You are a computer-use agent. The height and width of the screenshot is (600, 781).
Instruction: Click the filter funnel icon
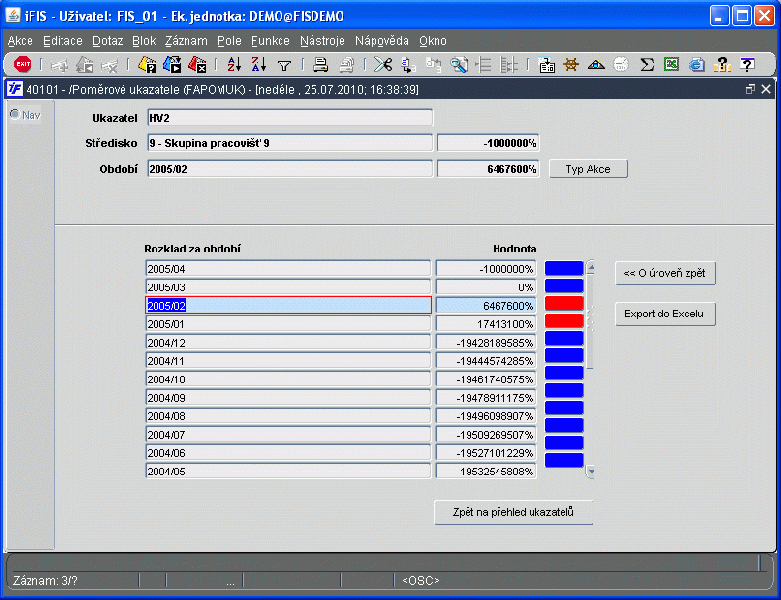pos(284,65)
